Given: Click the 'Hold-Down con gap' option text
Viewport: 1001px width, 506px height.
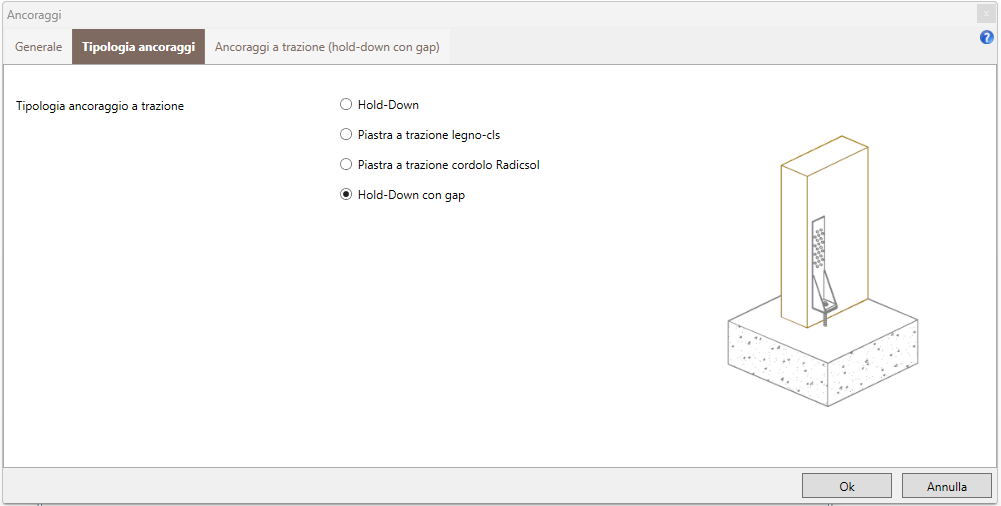Looking at the screenshot, I should [411, 196].
